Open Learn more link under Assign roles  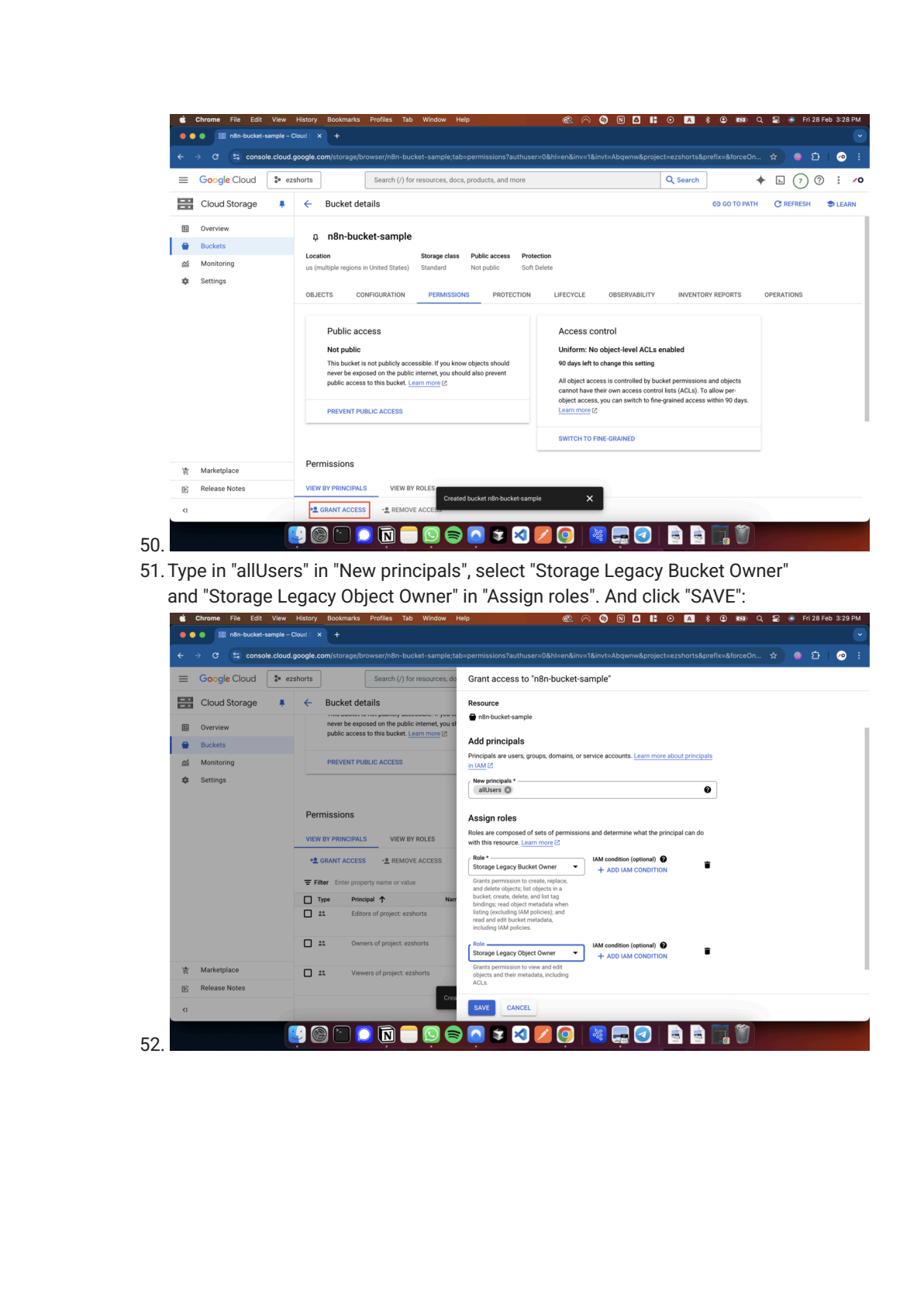(x=540, y=843)
